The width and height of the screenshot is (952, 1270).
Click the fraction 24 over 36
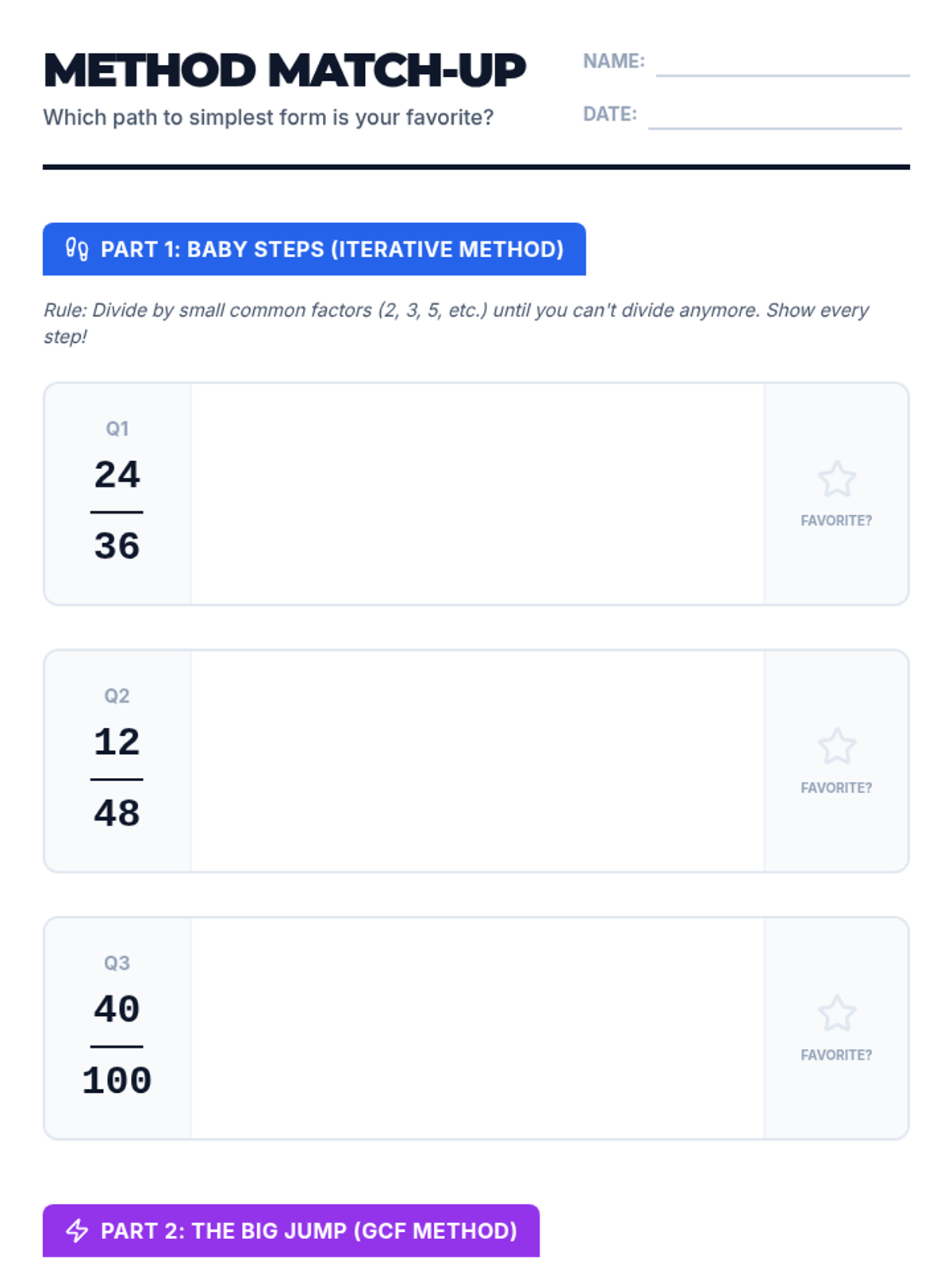117,511
